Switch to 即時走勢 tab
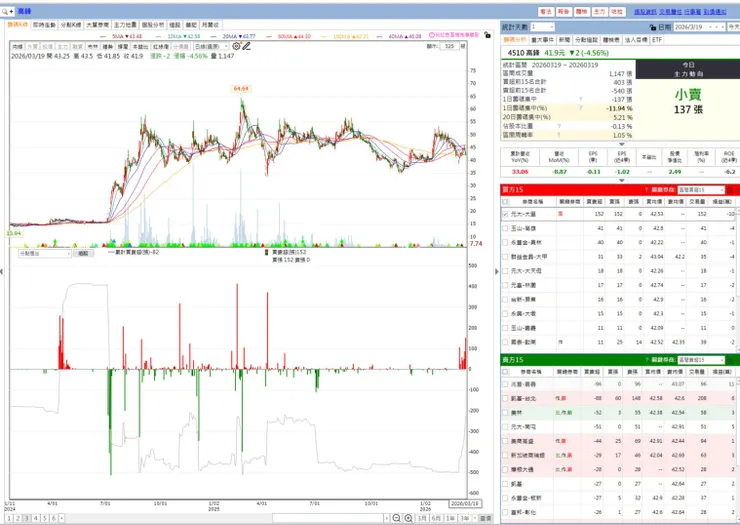Screen dimensions: 740x525 coord(44,25)
